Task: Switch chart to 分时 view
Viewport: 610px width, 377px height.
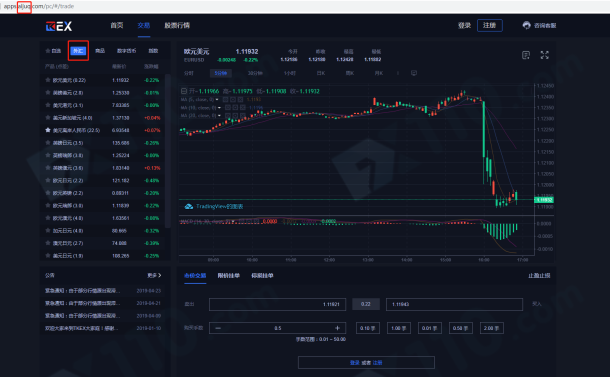Action: click(x=189, y=73)
